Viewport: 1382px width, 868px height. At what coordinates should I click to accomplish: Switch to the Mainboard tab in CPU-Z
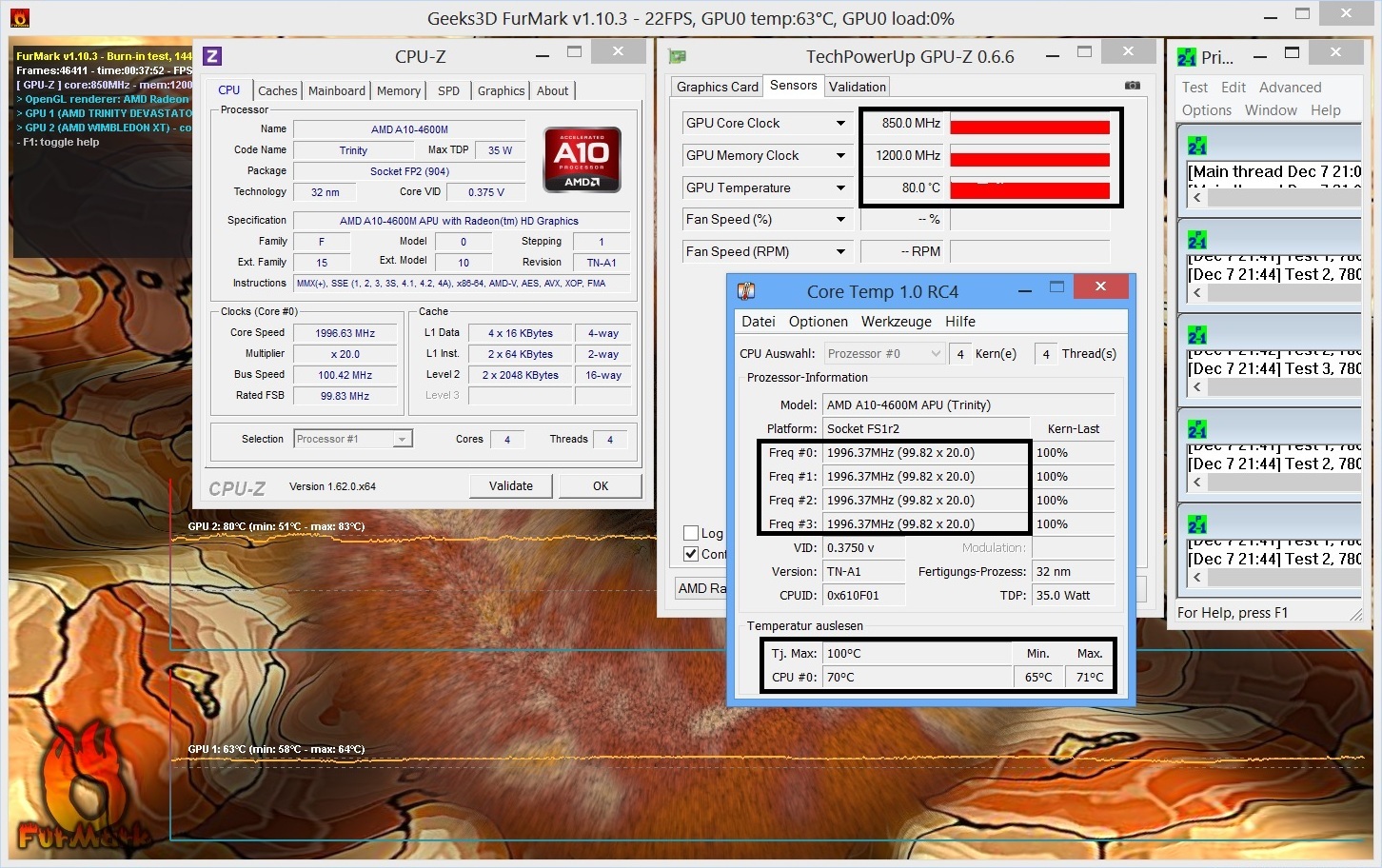(x=337, y=90)
